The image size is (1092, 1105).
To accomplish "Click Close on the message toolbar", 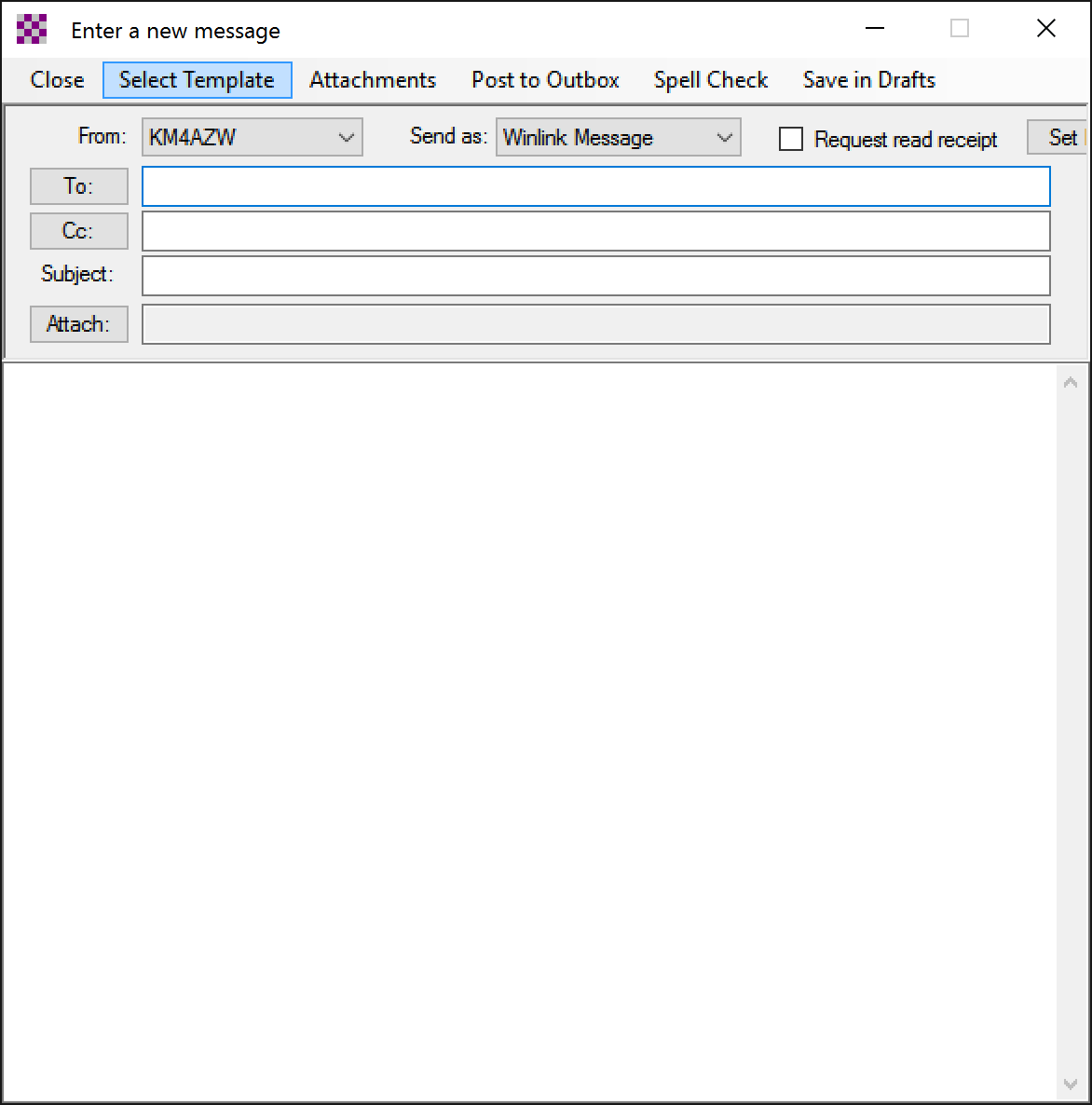I will point(56,80).
